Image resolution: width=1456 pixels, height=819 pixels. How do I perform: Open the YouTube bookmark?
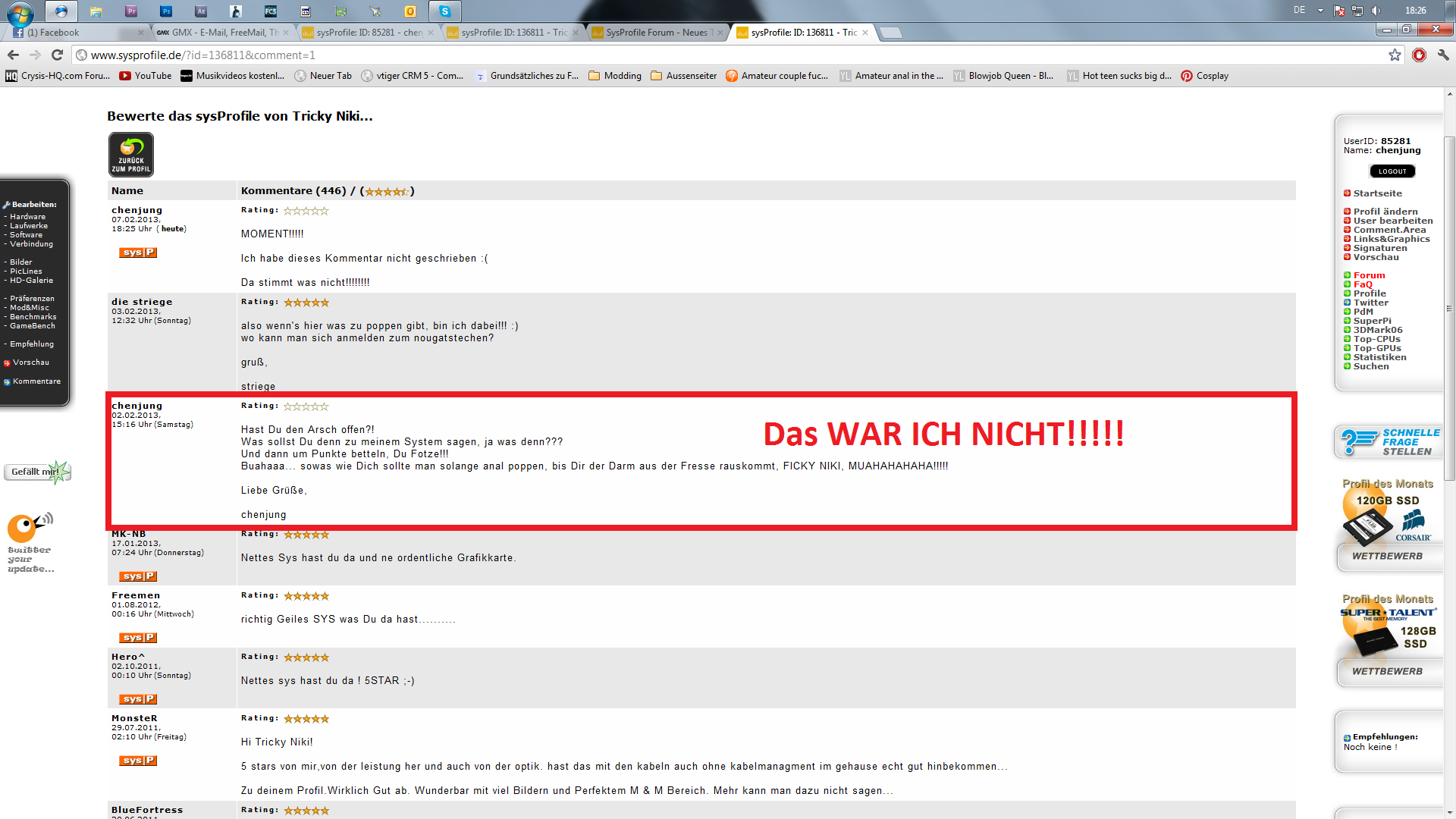coord(146,76)
